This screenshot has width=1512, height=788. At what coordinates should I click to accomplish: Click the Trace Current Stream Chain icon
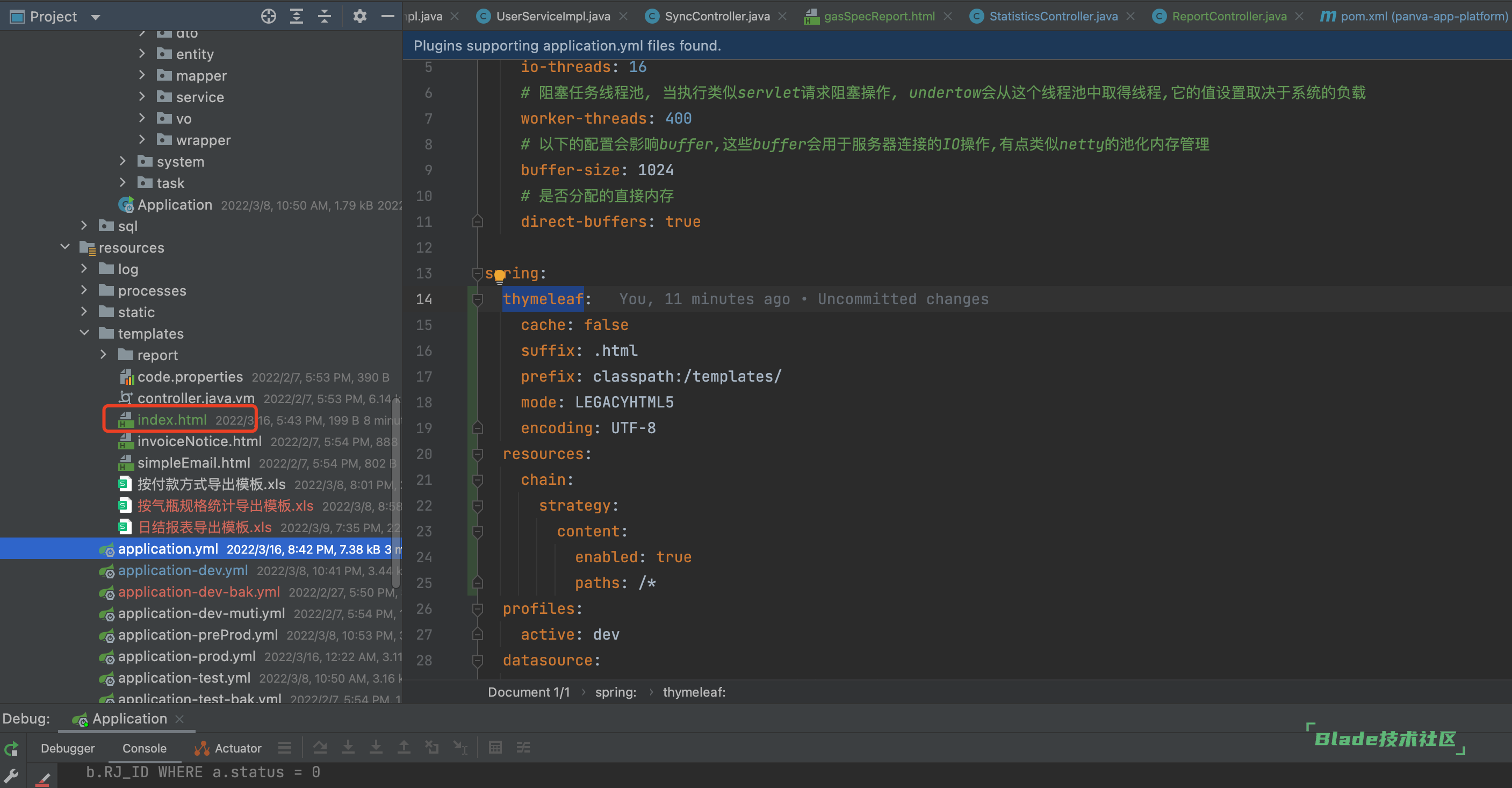[523, 748]
